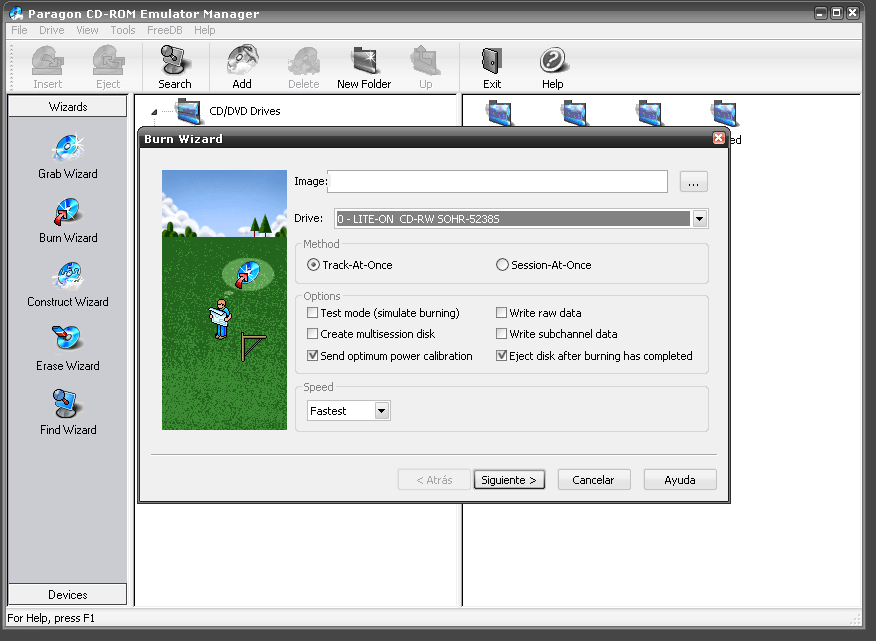Launch the Erase Wizard
Viewport: 876px width, 641px height.
tap(67, 347)
